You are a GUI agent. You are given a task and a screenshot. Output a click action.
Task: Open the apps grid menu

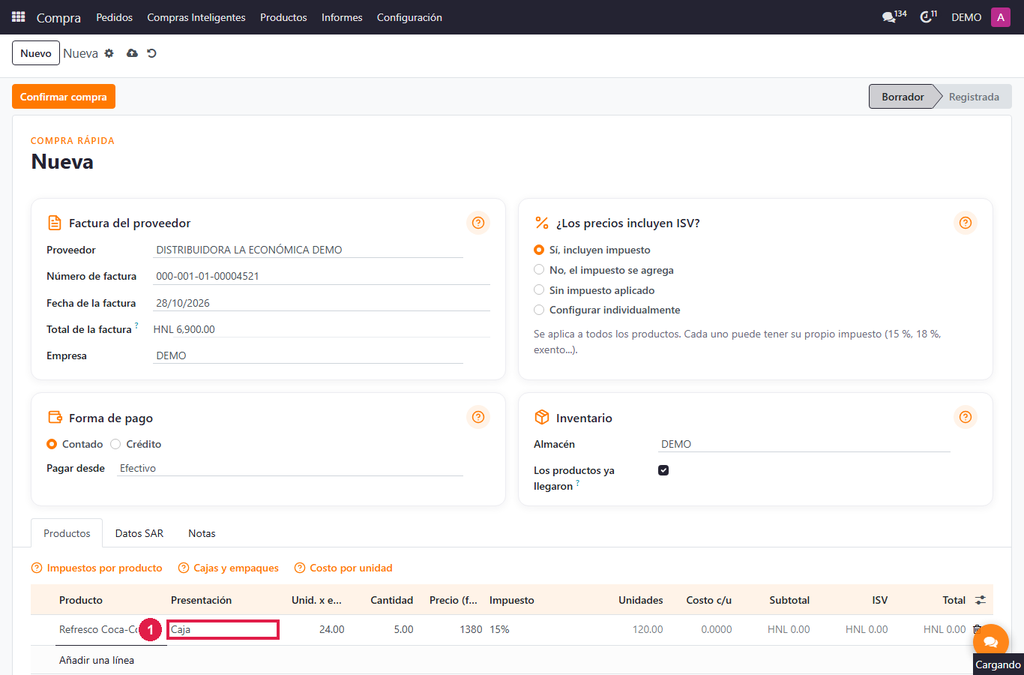click(x=18, y=17)
